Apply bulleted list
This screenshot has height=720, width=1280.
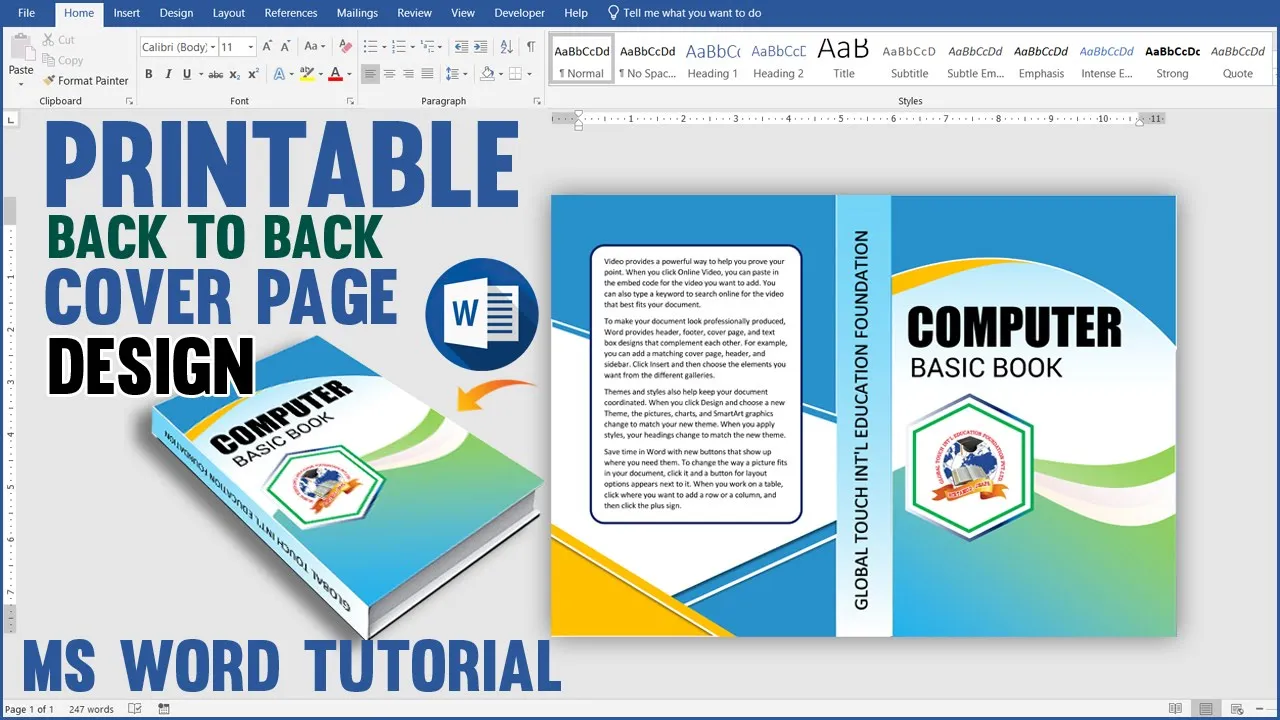coord(369,47)
